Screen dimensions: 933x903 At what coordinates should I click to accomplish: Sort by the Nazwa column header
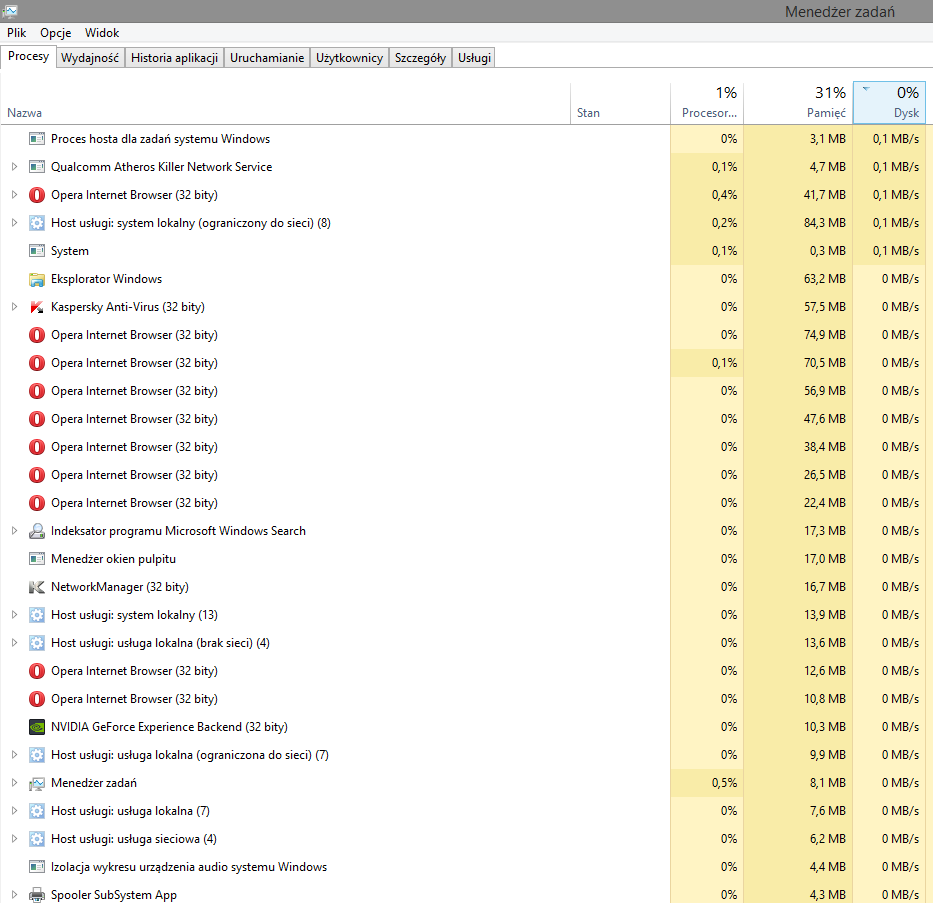(x=286, y=104)
